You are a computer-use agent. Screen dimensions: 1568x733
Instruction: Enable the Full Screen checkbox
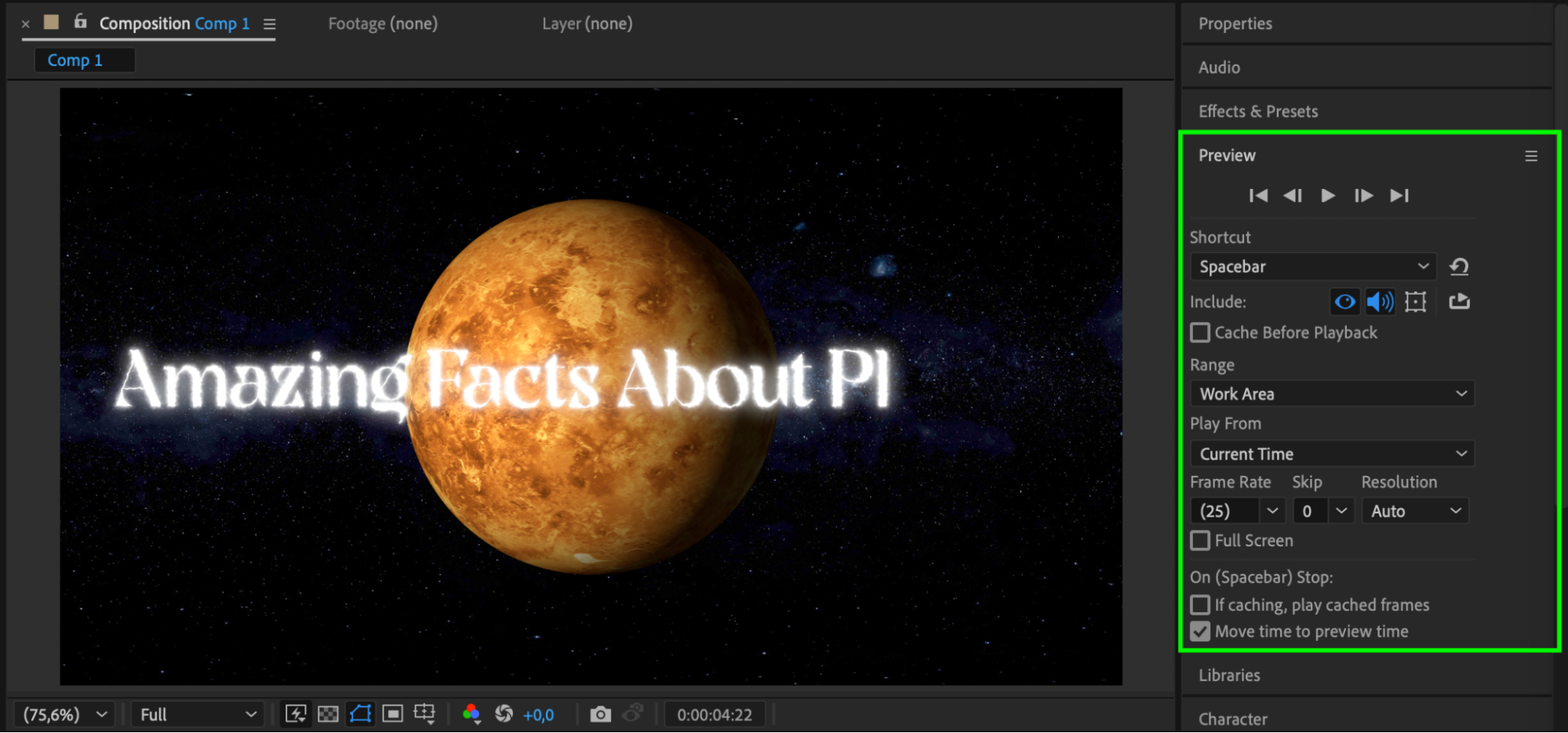point(1200,540)
